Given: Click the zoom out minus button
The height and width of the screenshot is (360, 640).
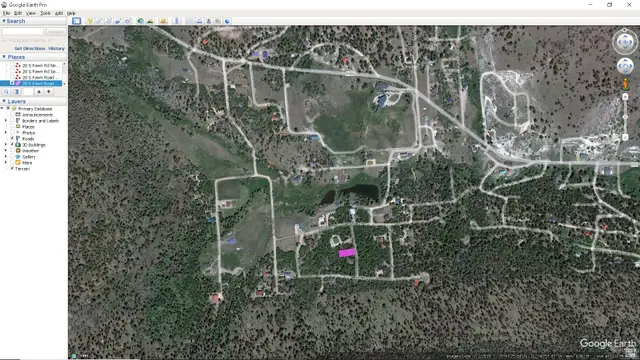Looking at the screenshot, I should 625,138.
